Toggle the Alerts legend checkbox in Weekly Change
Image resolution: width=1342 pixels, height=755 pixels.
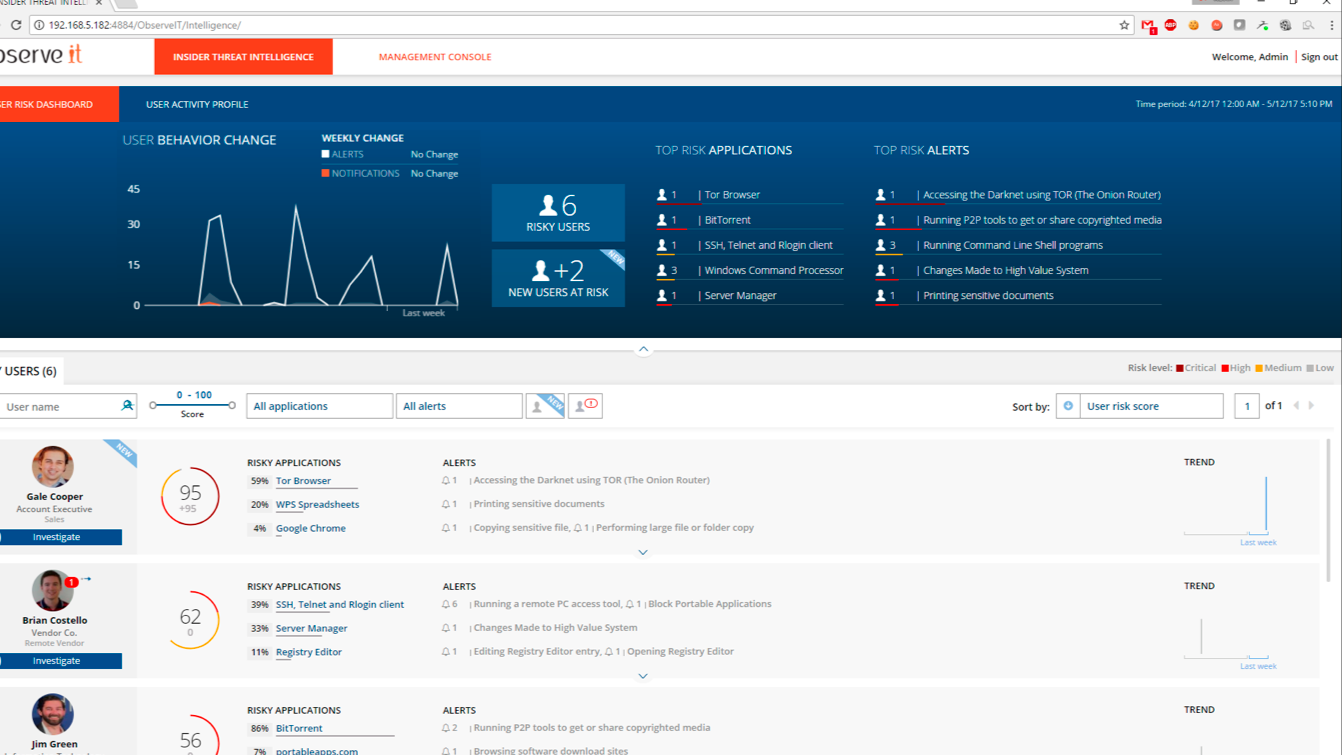click(x=325, y=154)
